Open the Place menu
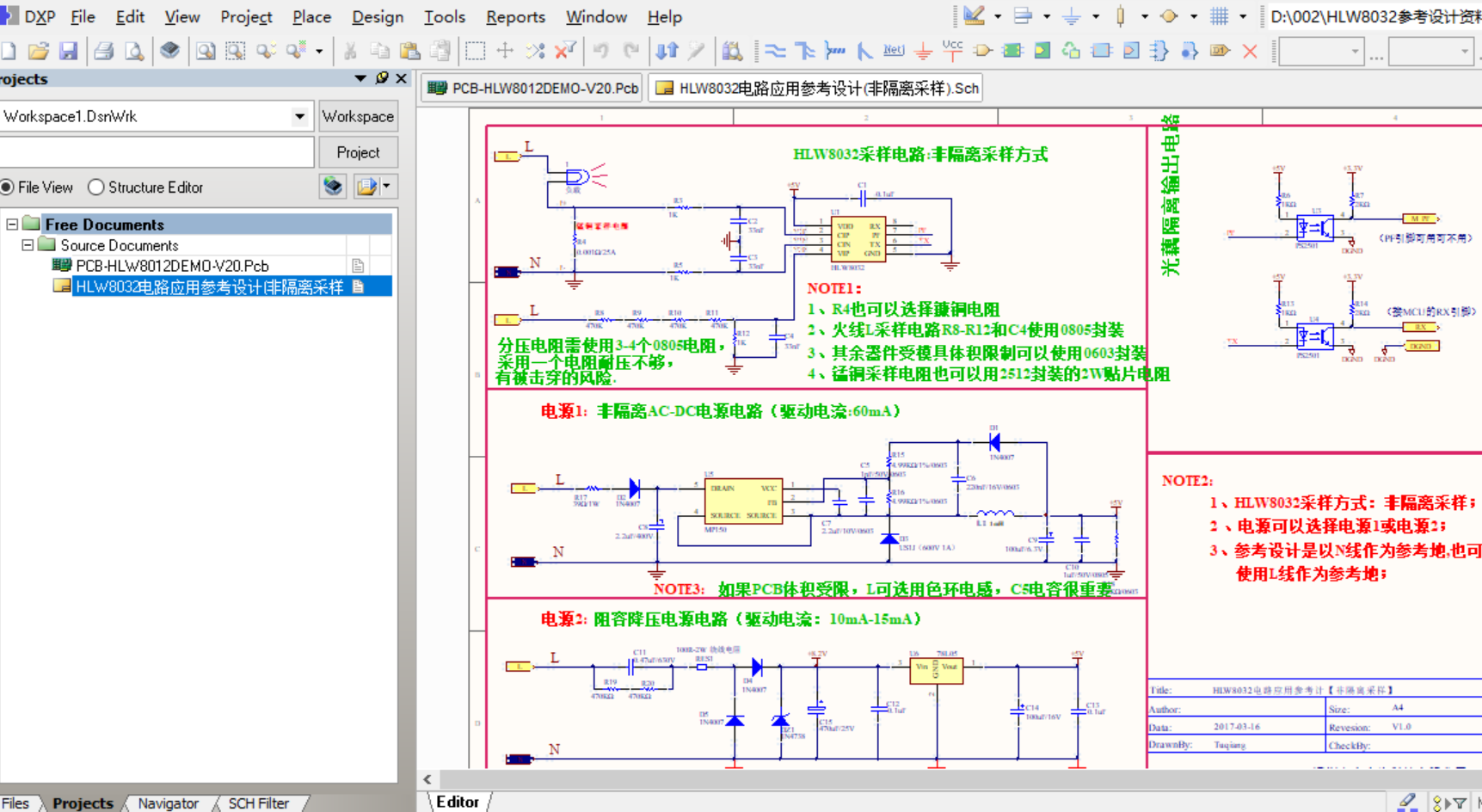 [x=311, y=16]
